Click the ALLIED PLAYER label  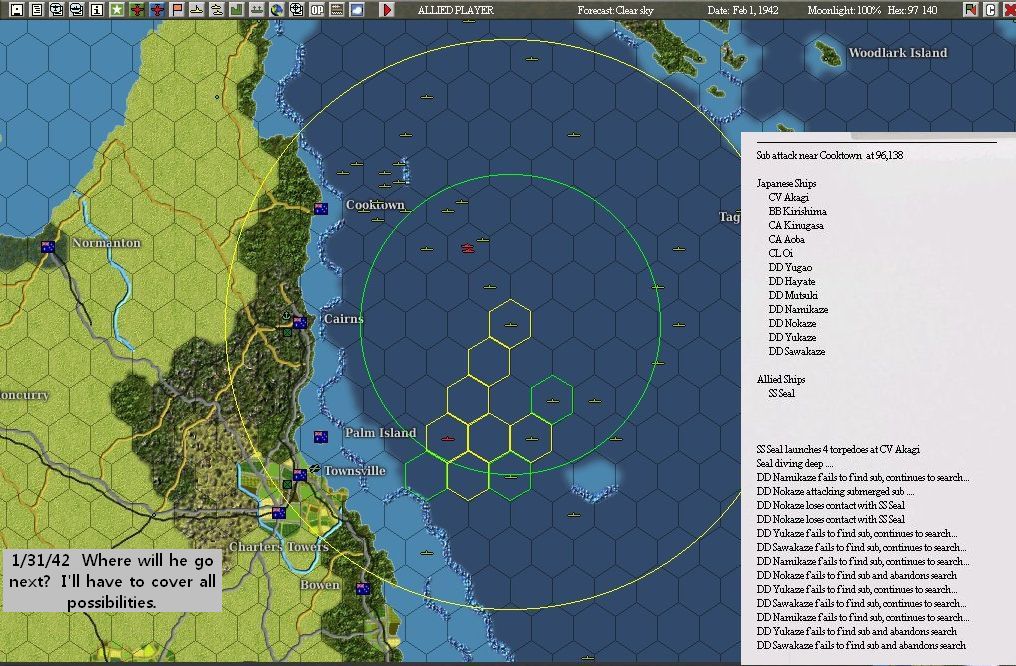[456, 10]
